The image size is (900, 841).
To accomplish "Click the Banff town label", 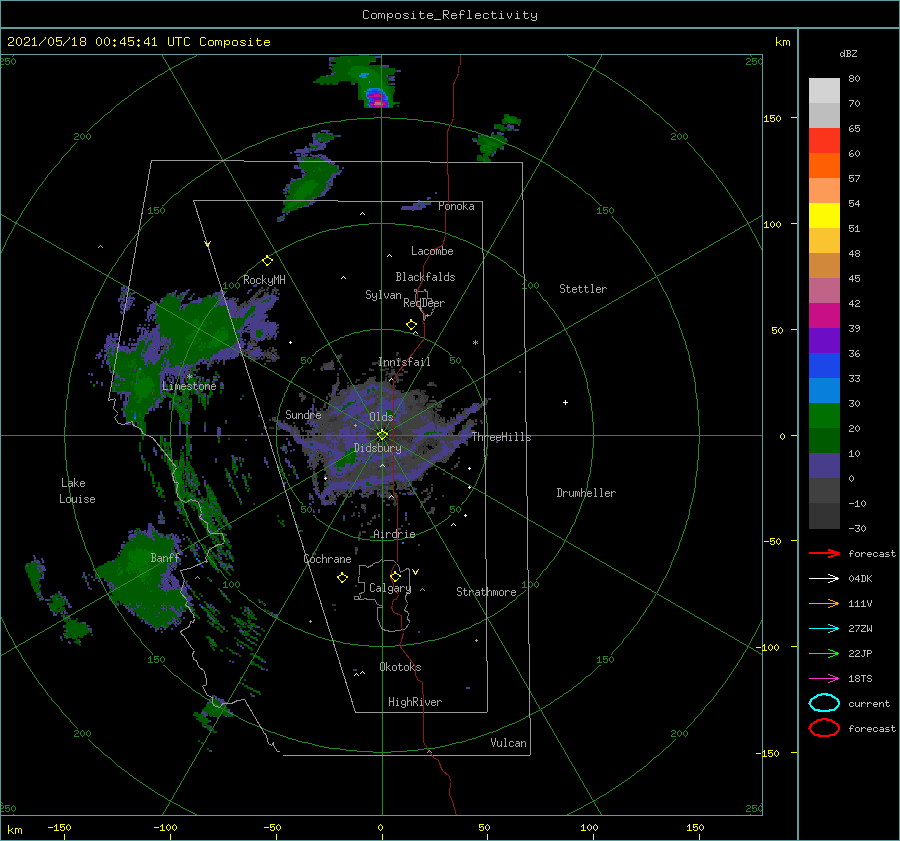I will [x=165, y=558].
